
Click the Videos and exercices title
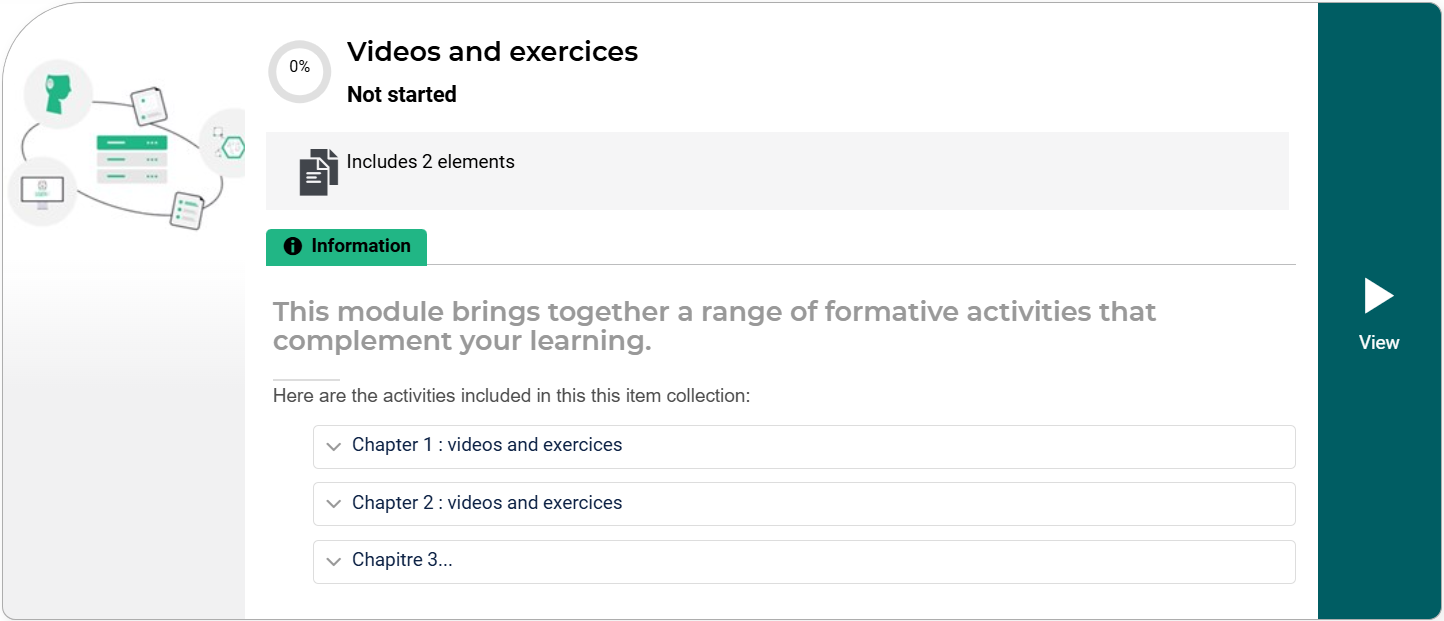[492, 52]
